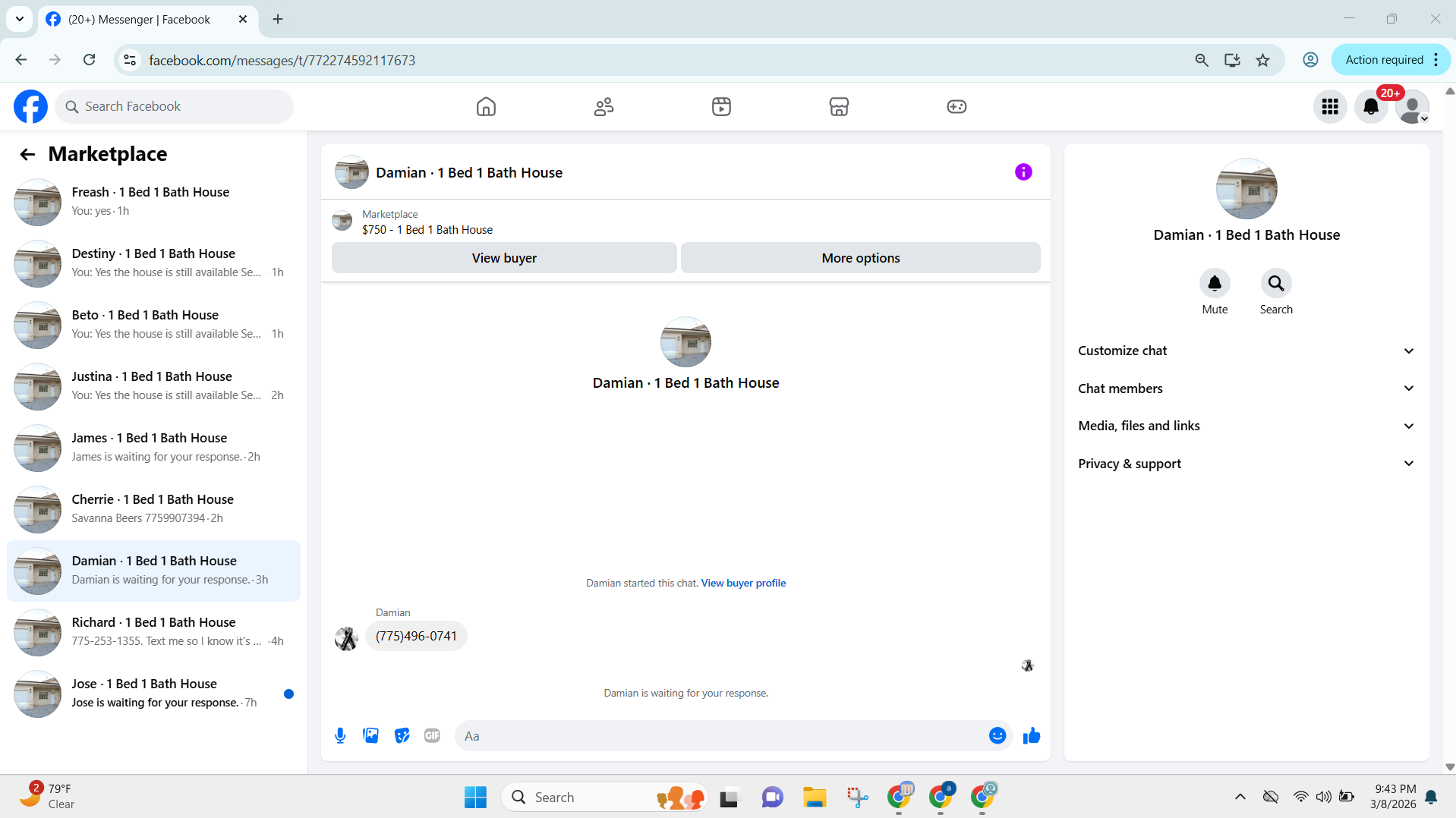Send a thumbs-up like
Image resolution: width=1456 pixels, height=818 pixels.
pos(1031,735)
